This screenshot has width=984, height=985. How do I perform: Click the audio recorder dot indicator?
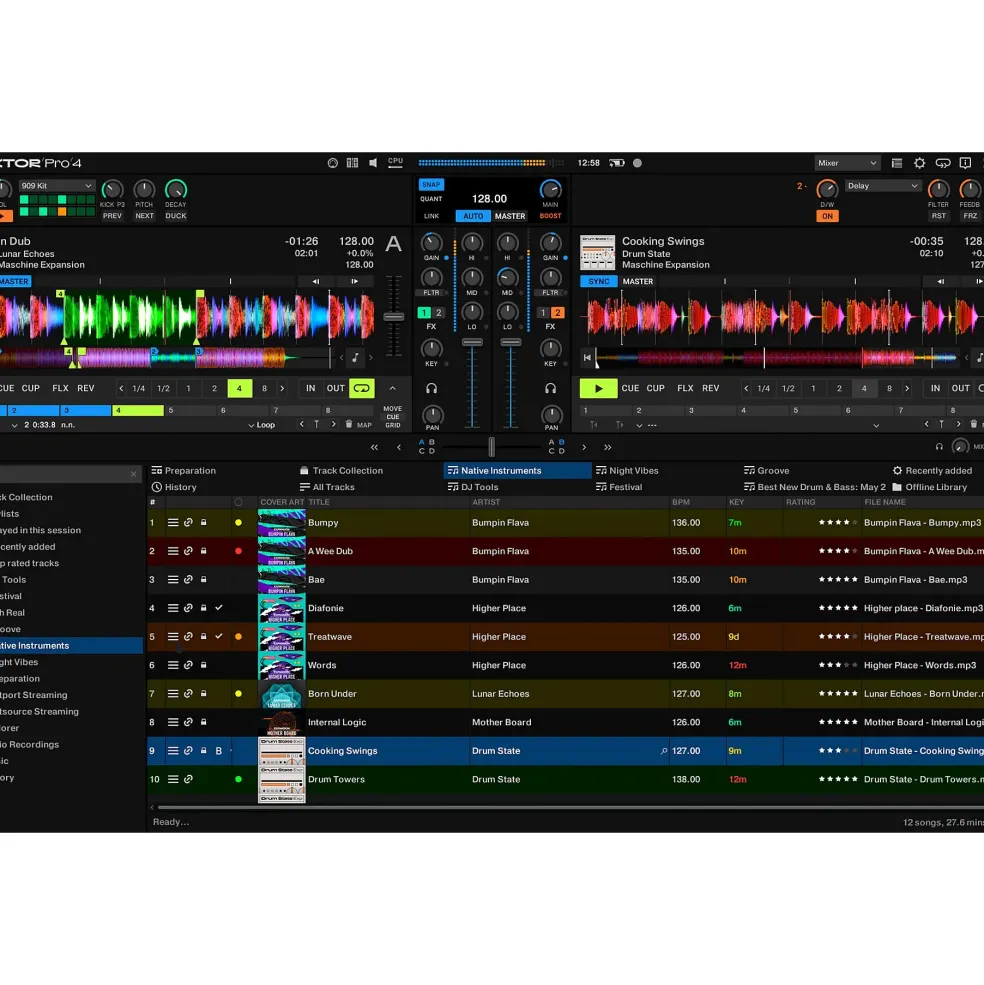[637, 163]
